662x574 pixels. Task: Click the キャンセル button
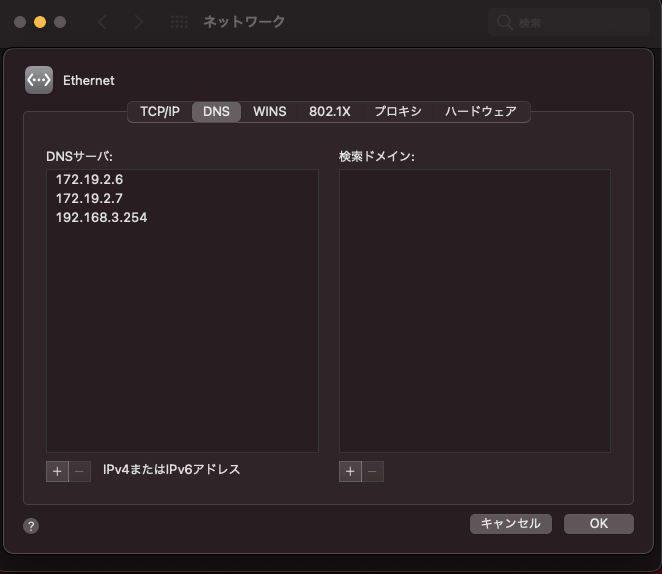pos(510,524)
